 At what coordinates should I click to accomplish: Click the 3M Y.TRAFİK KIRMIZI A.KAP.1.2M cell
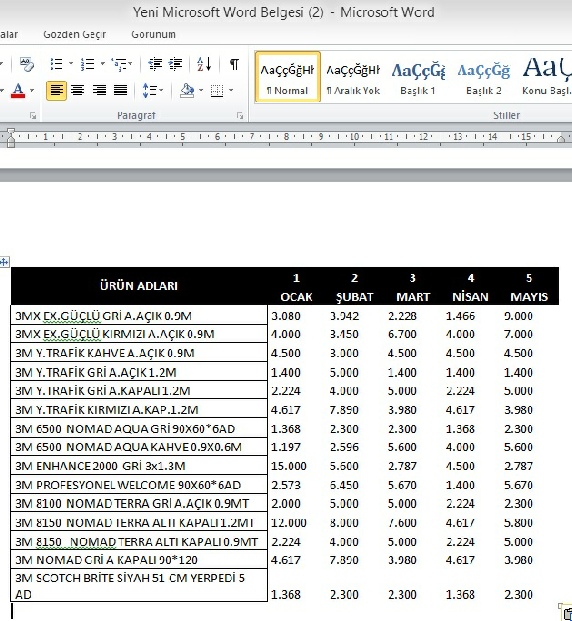coord(139,409)
